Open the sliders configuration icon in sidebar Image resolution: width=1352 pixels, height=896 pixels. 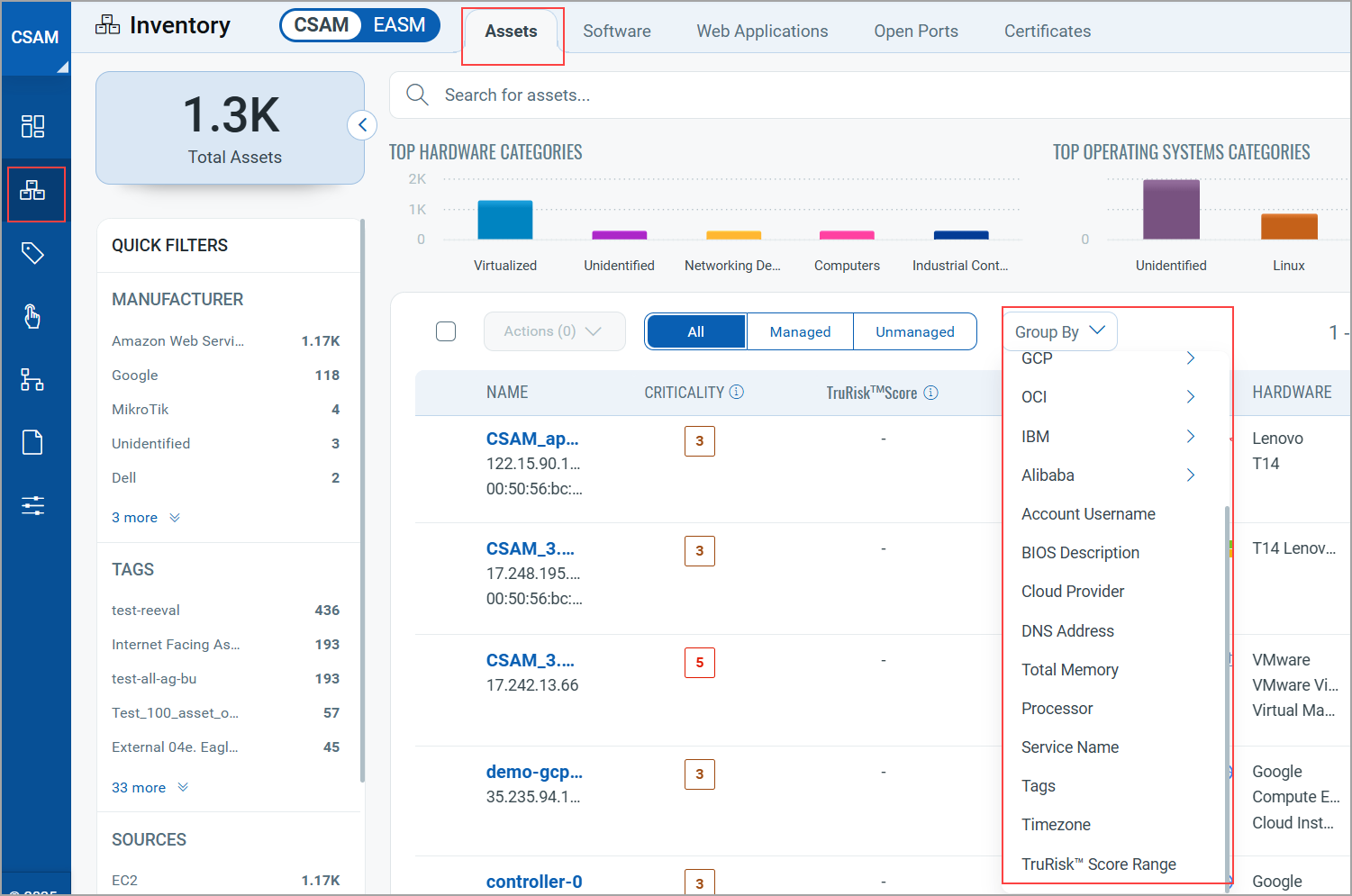[x=33, y=505]
